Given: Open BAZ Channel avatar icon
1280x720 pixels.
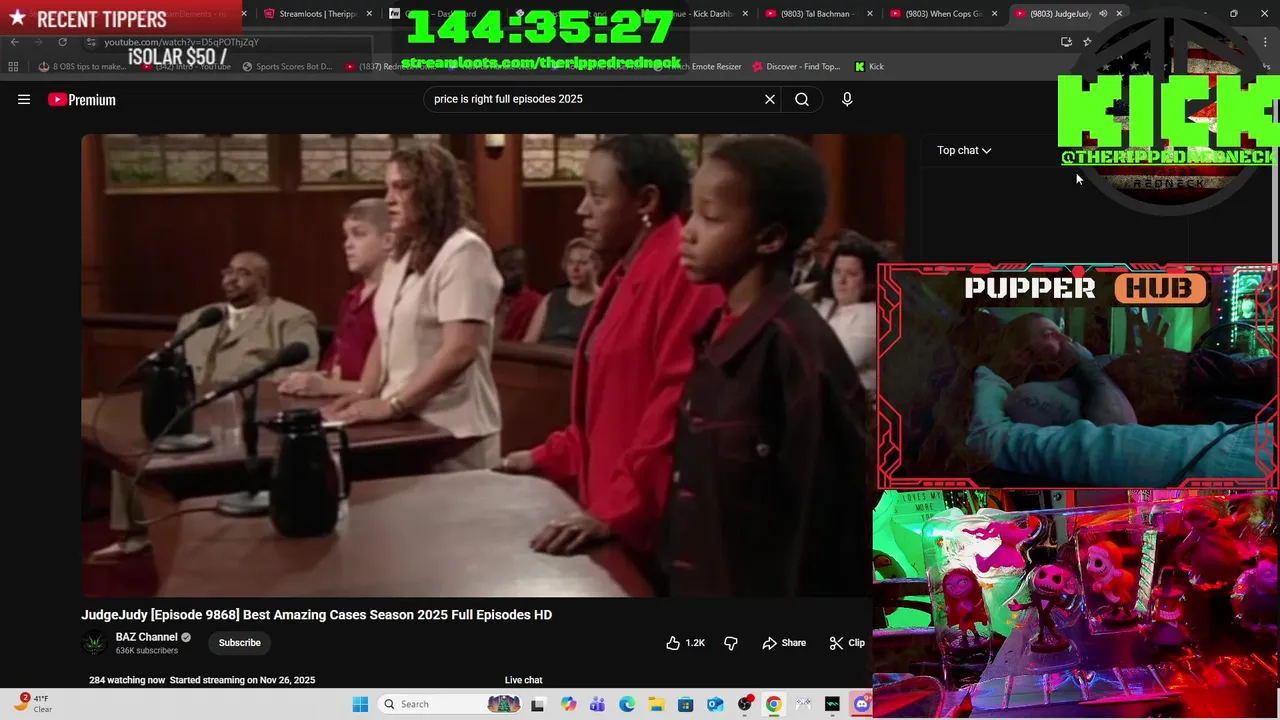Looking at the screenshot, I should (94, 643).
